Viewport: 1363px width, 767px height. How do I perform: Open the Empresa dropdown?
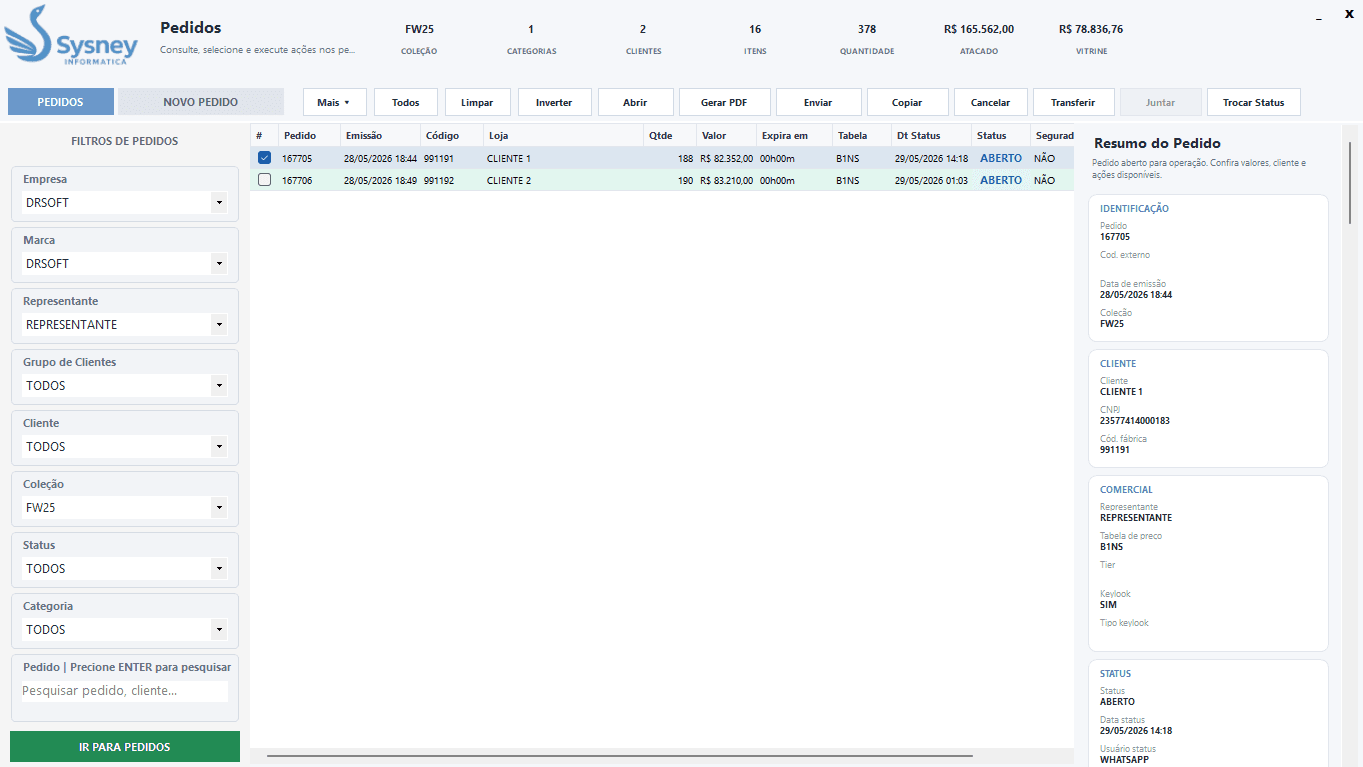click(125, 203)
